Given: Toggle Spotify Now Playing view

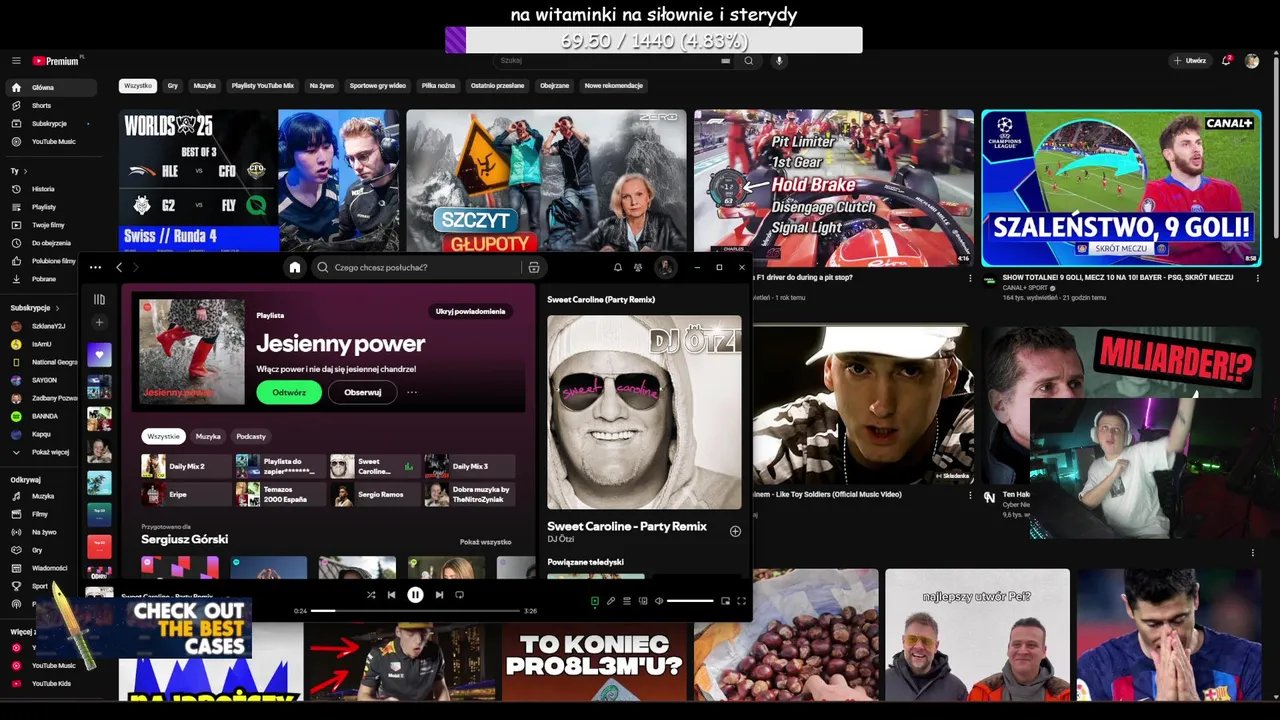Looking at the screenshot, I should pos(594,601).
